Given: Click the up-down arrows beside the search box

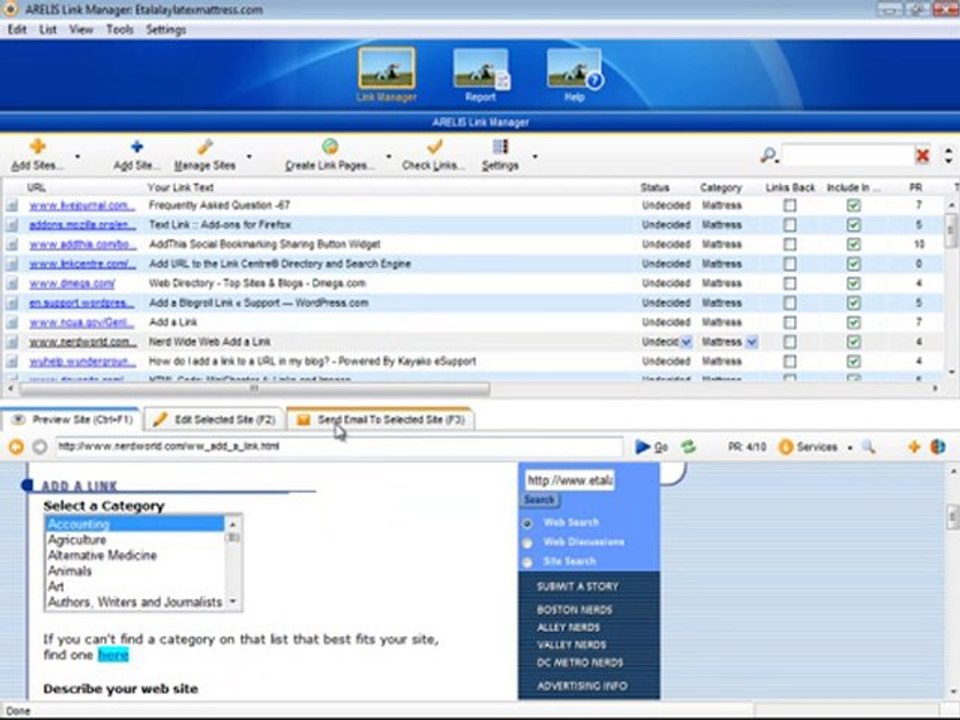Looking at the screenshot, I should (x=948, y=156).
